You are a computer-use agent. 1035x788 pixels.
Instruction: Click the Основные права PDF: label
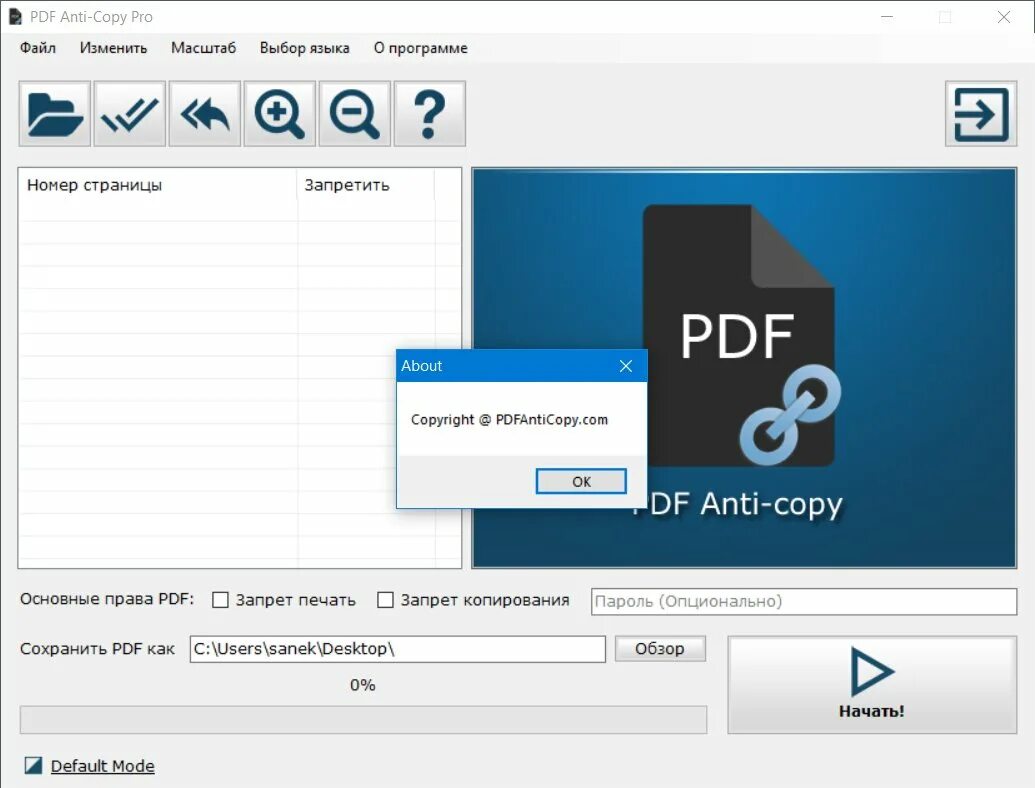point(107,599)
